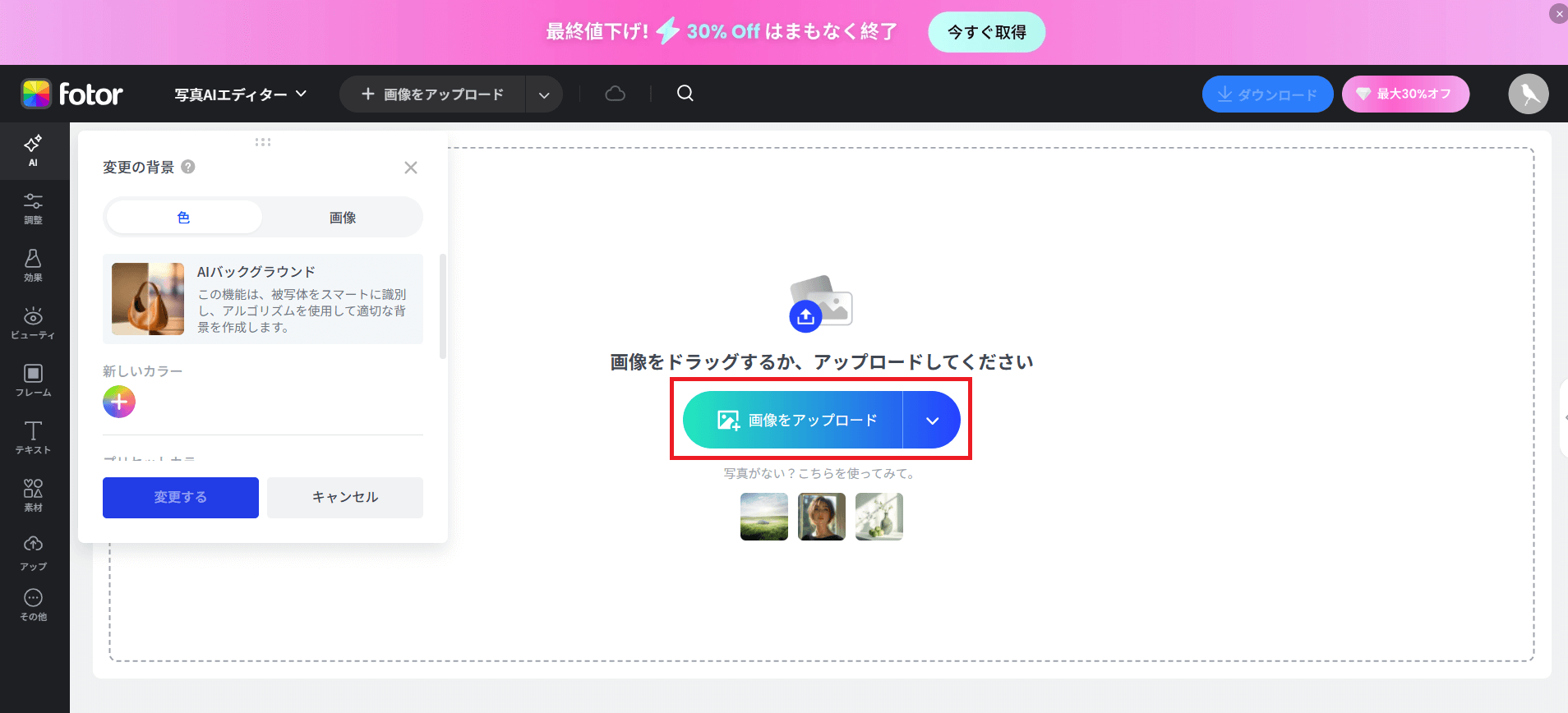
Task: Click the キャンセル button
Action: point(345,497)
